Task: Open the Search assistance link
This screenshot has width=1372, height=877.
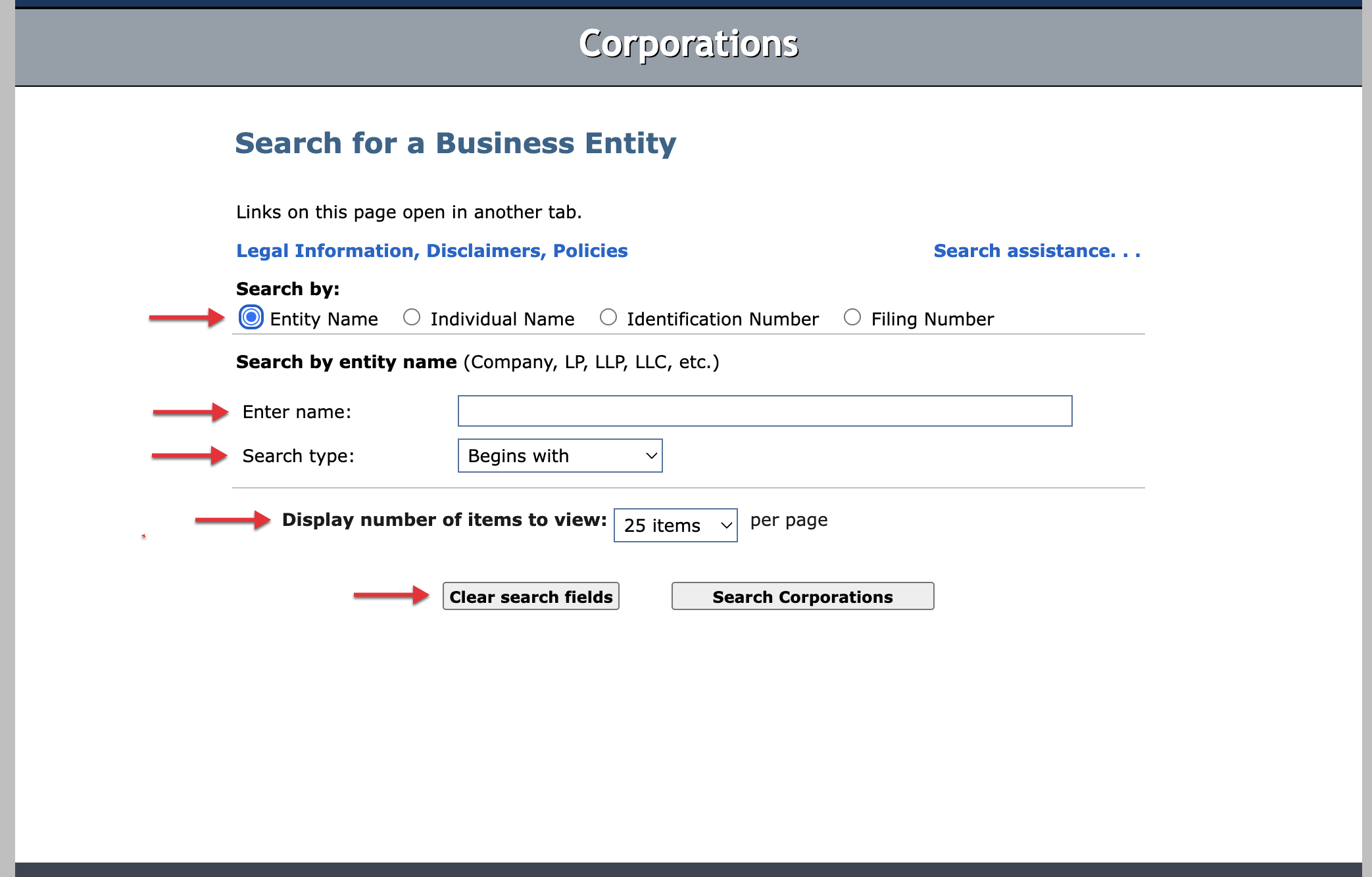Action: pyautogui.click(x=1037, y=250)
